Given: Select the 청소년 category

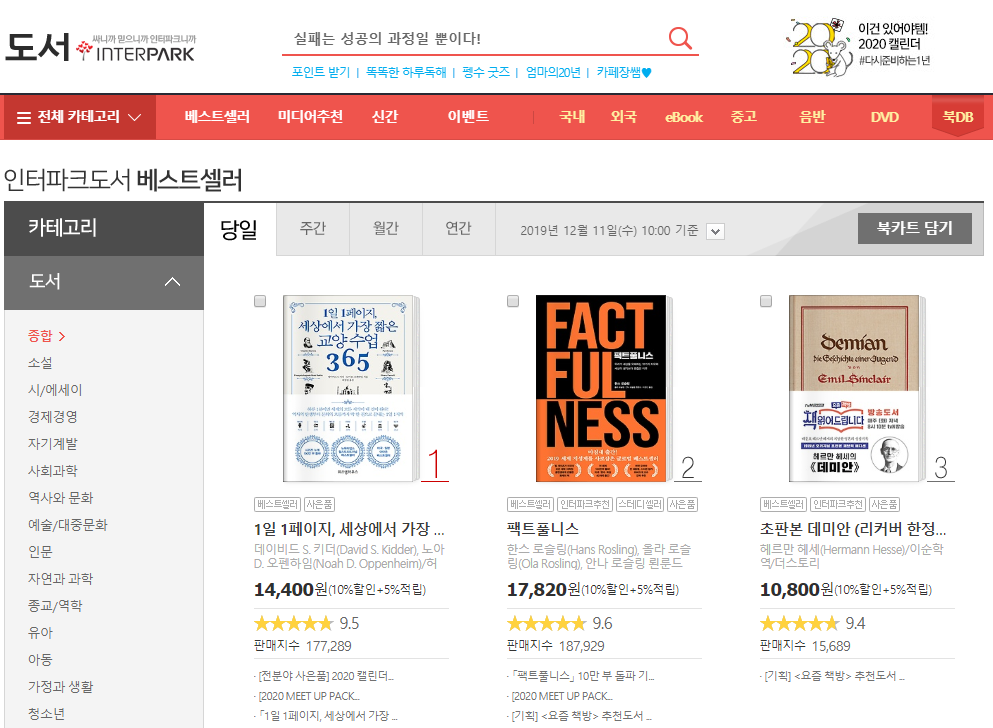Looking at the screenshot, I should pyautogui.click(x=46, y=714).
